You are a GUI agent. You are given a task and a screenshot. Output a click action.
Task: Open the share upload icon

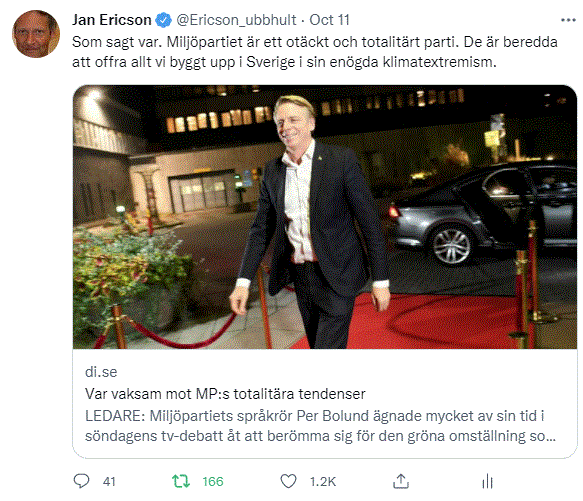coord(401,481)
